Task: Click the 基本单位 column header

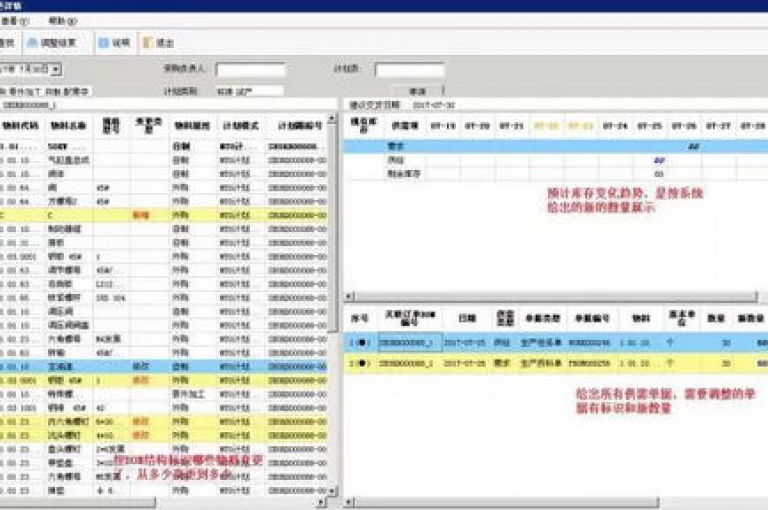Action: point(682,318)
